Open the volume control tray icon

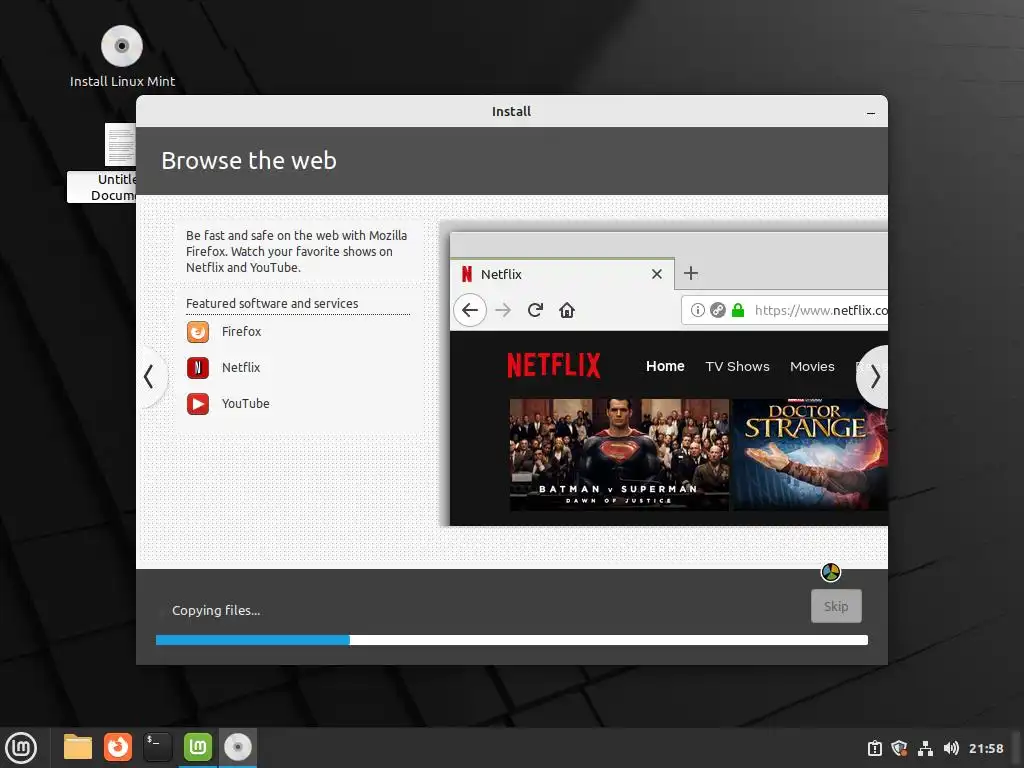coord(951,748)
